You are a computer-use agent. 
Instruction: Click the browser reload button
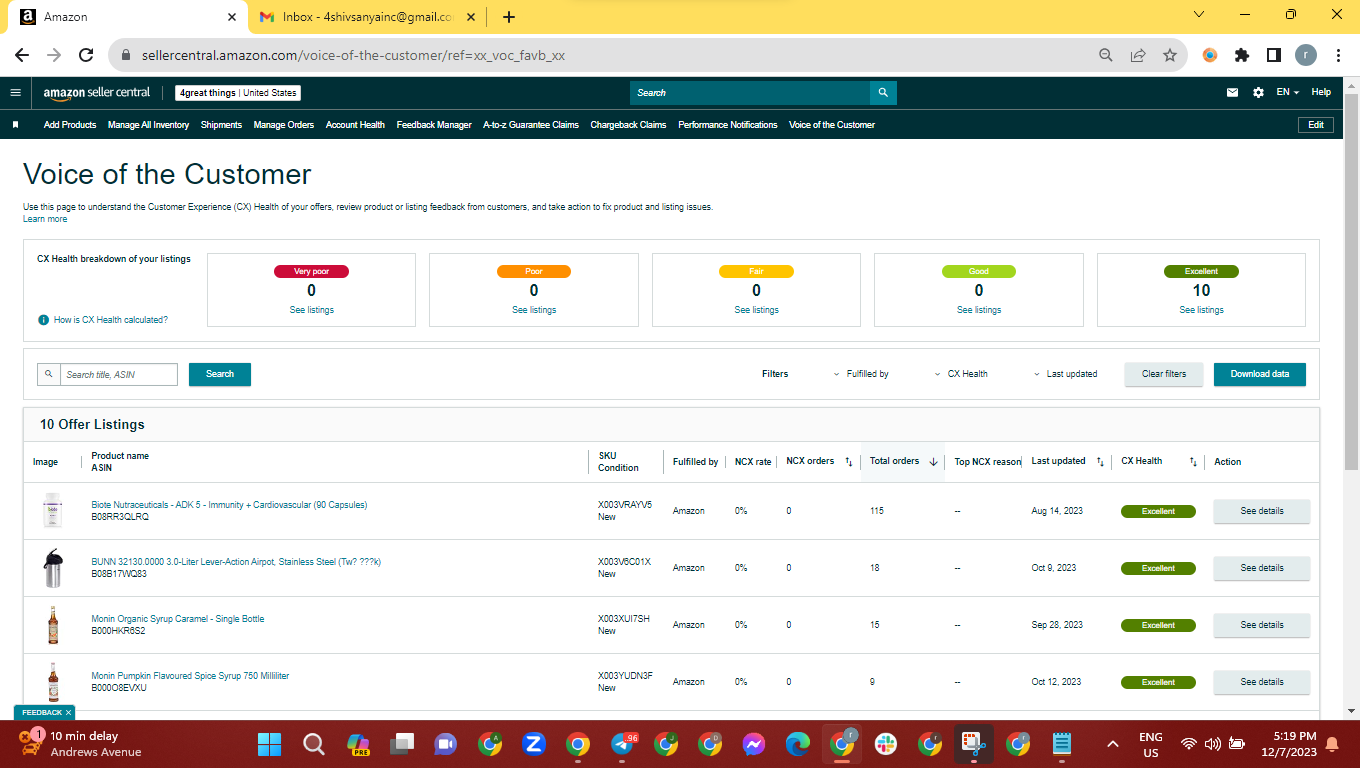[x=86, y=55]
